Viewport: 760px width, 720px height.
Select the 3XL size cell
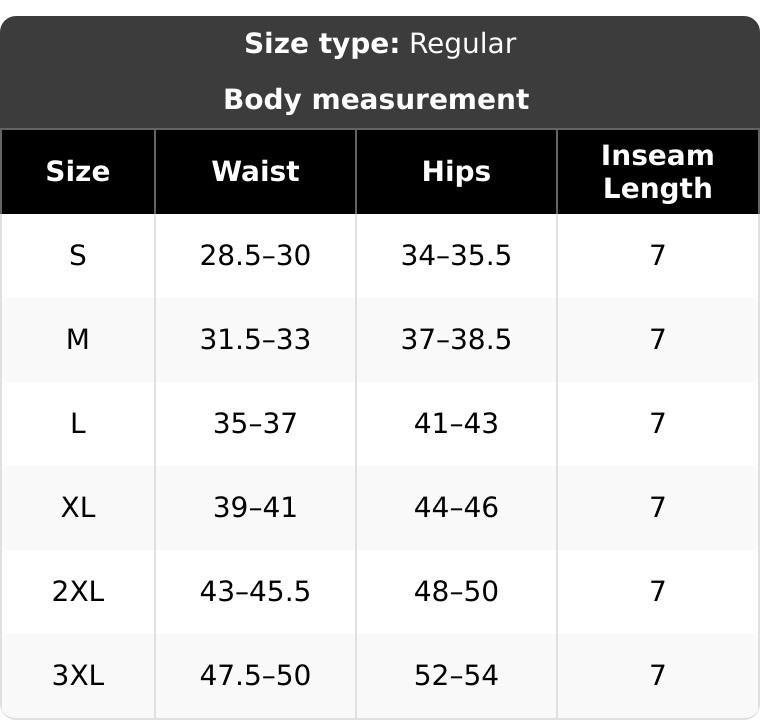click(x=78, y=675)
